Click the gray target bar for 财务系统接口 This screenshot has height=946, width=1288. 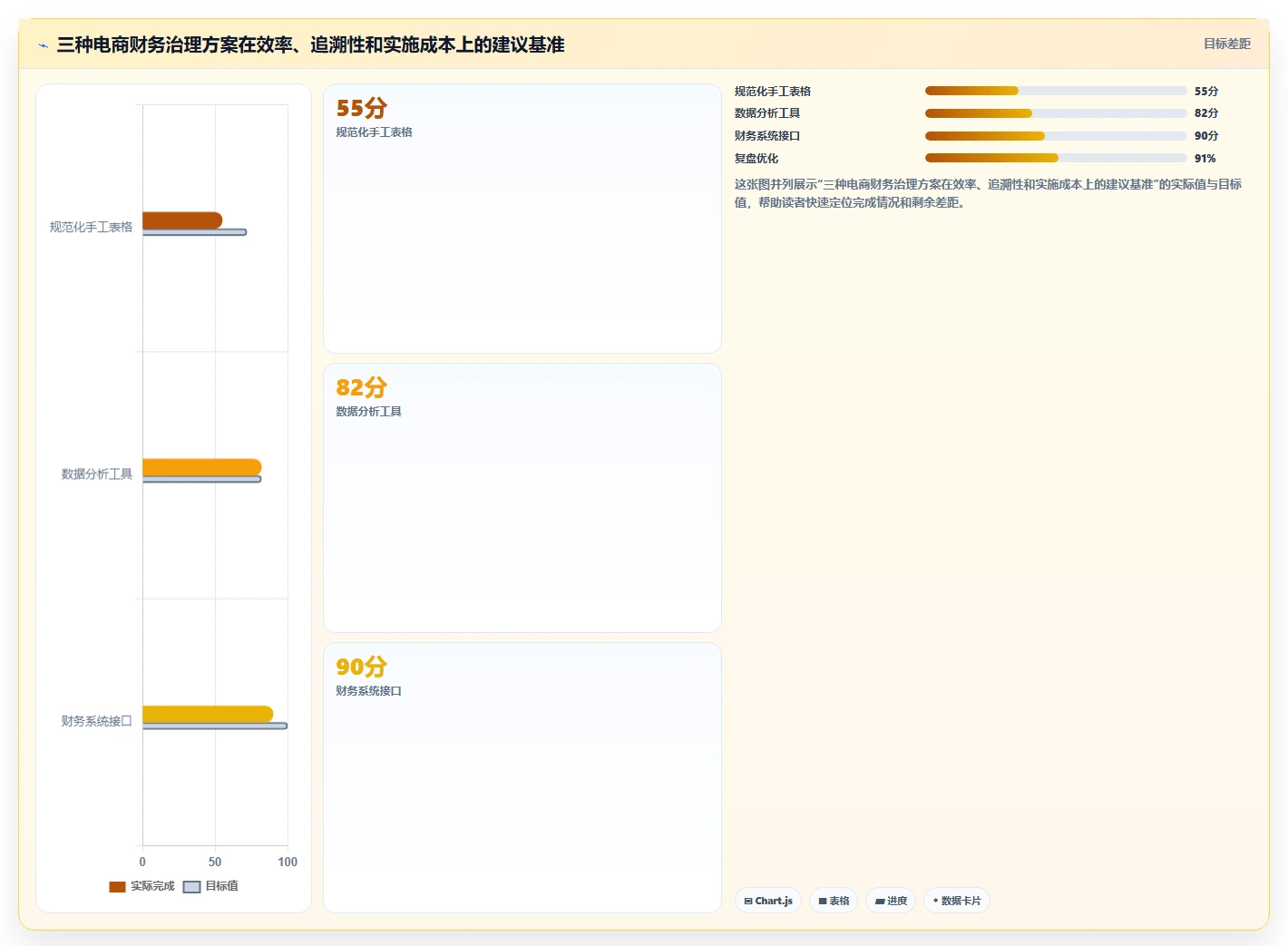pos(215,726)
